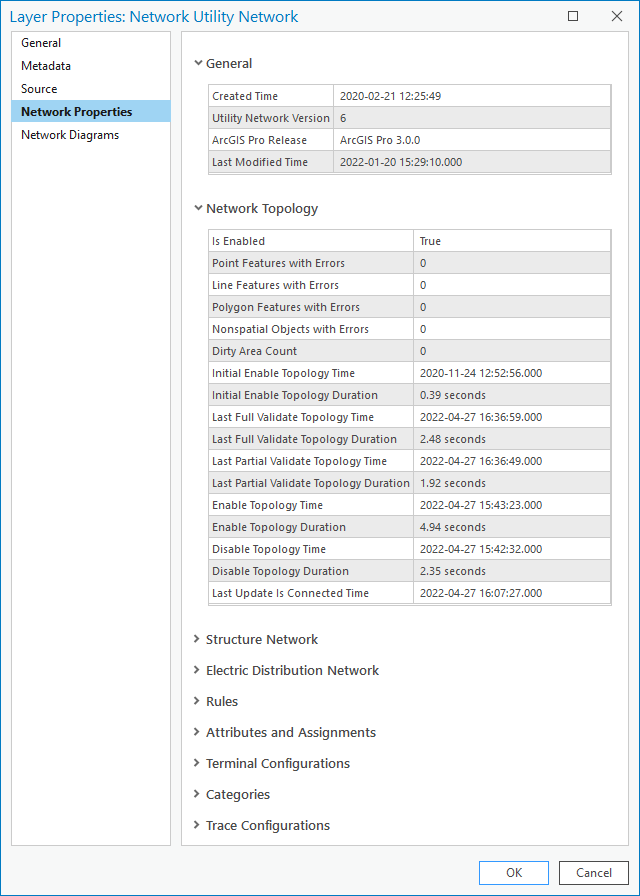The image size is (640, 896).
Task: Select the Is Enabled value cell
Action: click(x=511, y=241)
